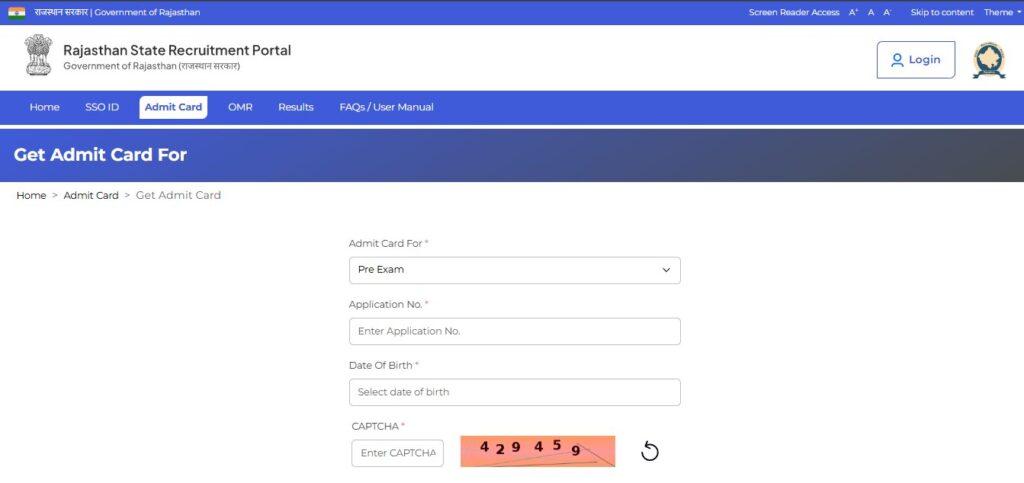Click Admit Card in the breadcrumb
This screenshot has height=483, width=1024.
tap(91, 195)
